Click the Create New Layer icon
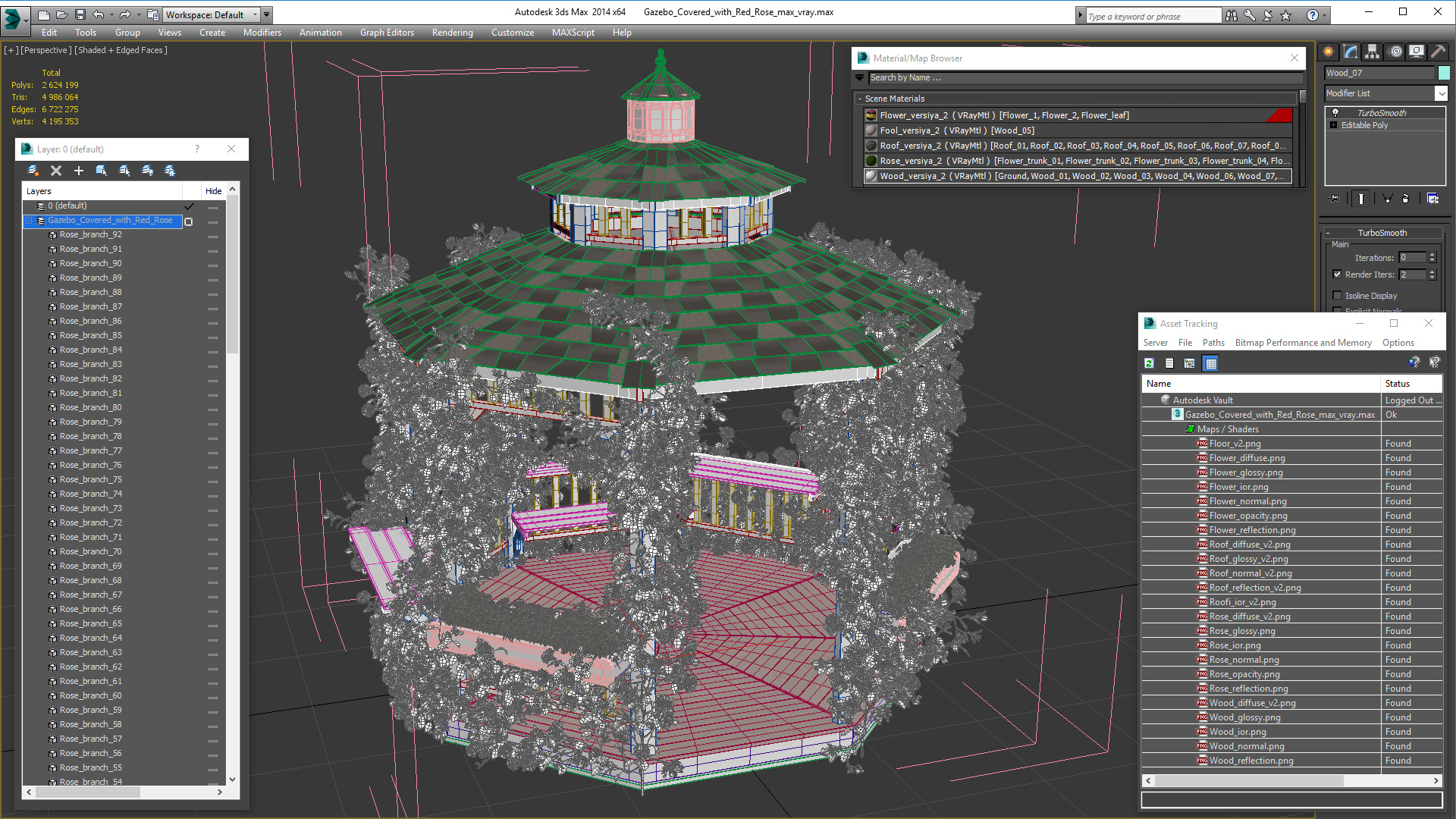The width and height of the screenshot is (1456, 819). [33, 171]
